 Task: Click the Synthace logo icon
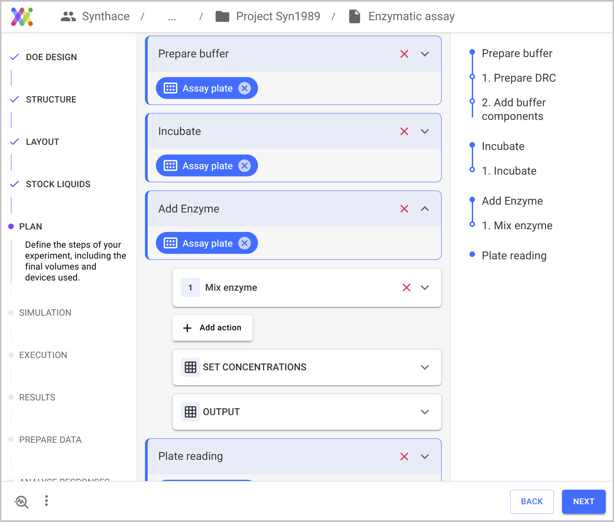[22, 17]
